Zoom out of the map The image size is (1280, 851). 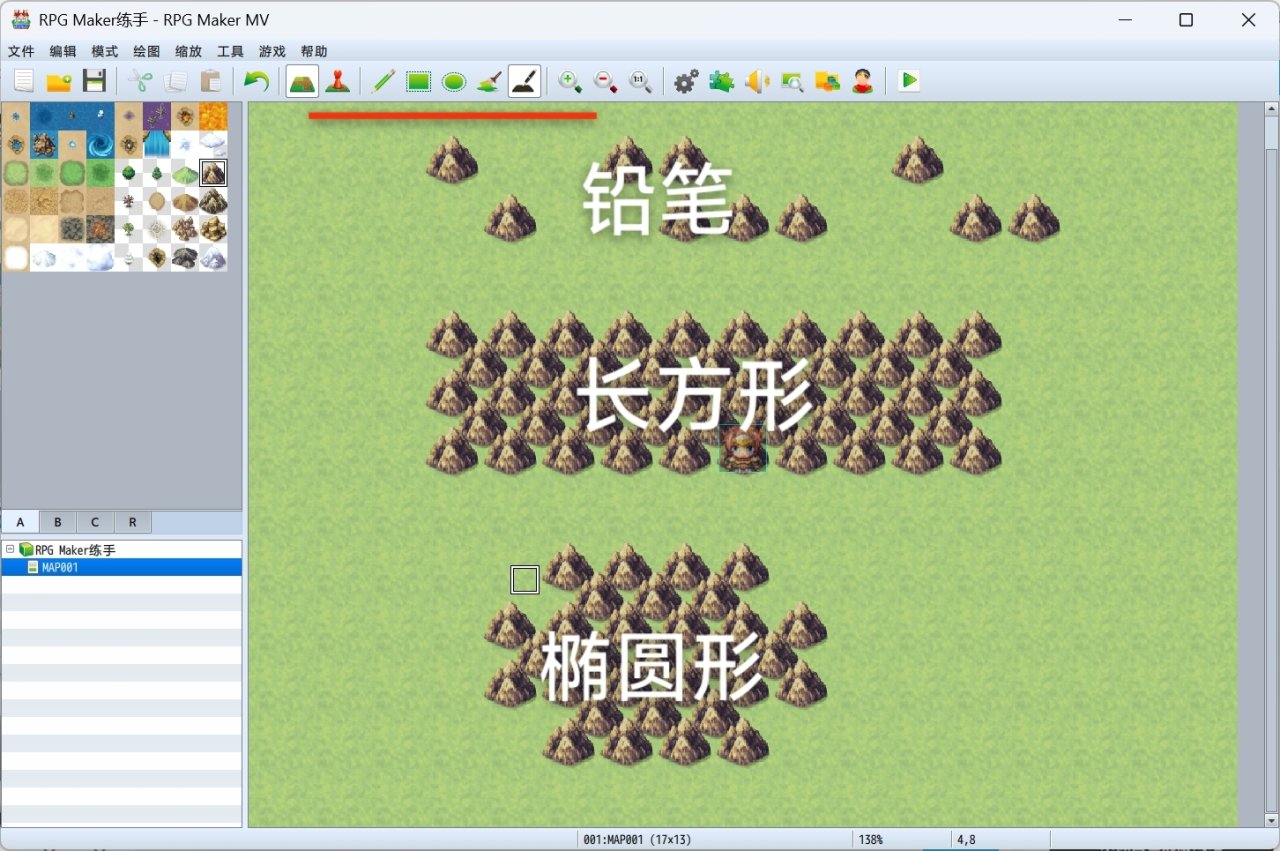(605, 81)
